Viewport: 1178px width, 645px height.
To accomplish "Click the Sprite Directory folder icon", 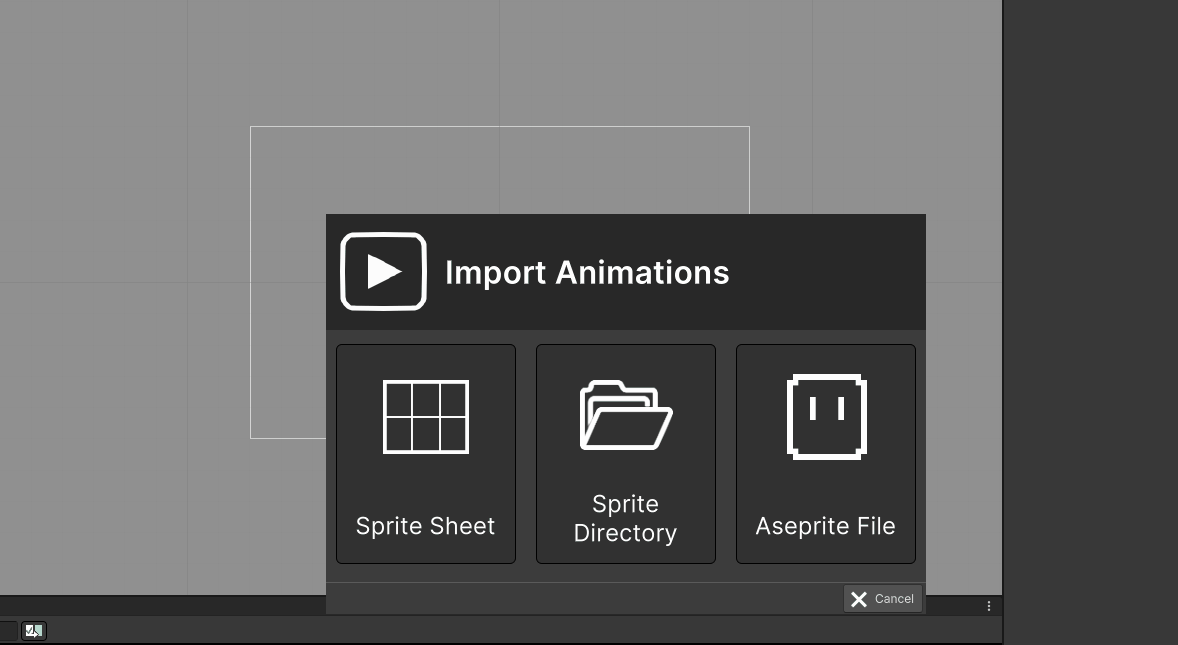I will click(x=626, y=415).
